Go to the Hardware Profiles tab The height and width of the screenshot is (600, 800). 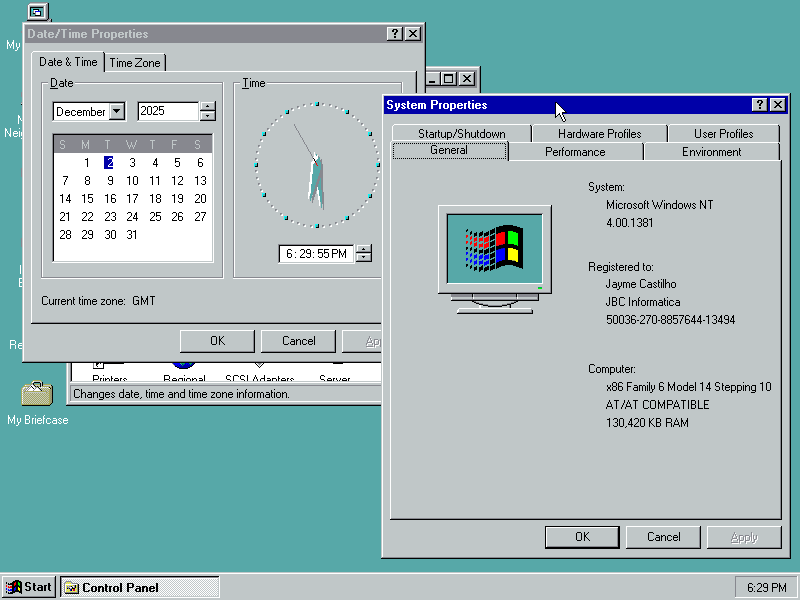(x=599, y=134)
